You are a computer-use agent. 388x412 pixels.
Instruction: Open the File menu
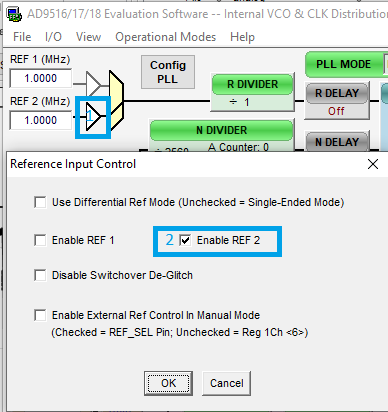pyautogui.click(x=22, y=37)
